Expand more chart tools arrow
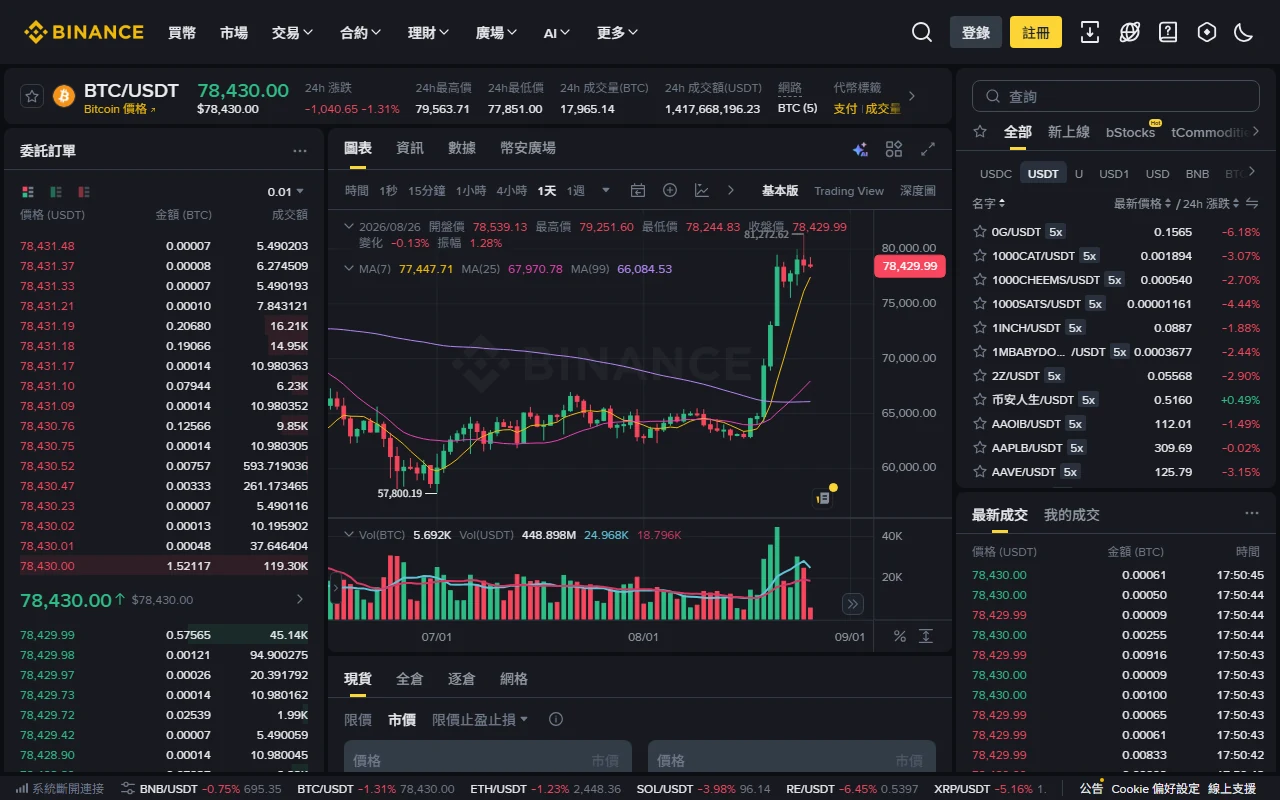Viewport: 1280px width, 800px height. (731, 190)
